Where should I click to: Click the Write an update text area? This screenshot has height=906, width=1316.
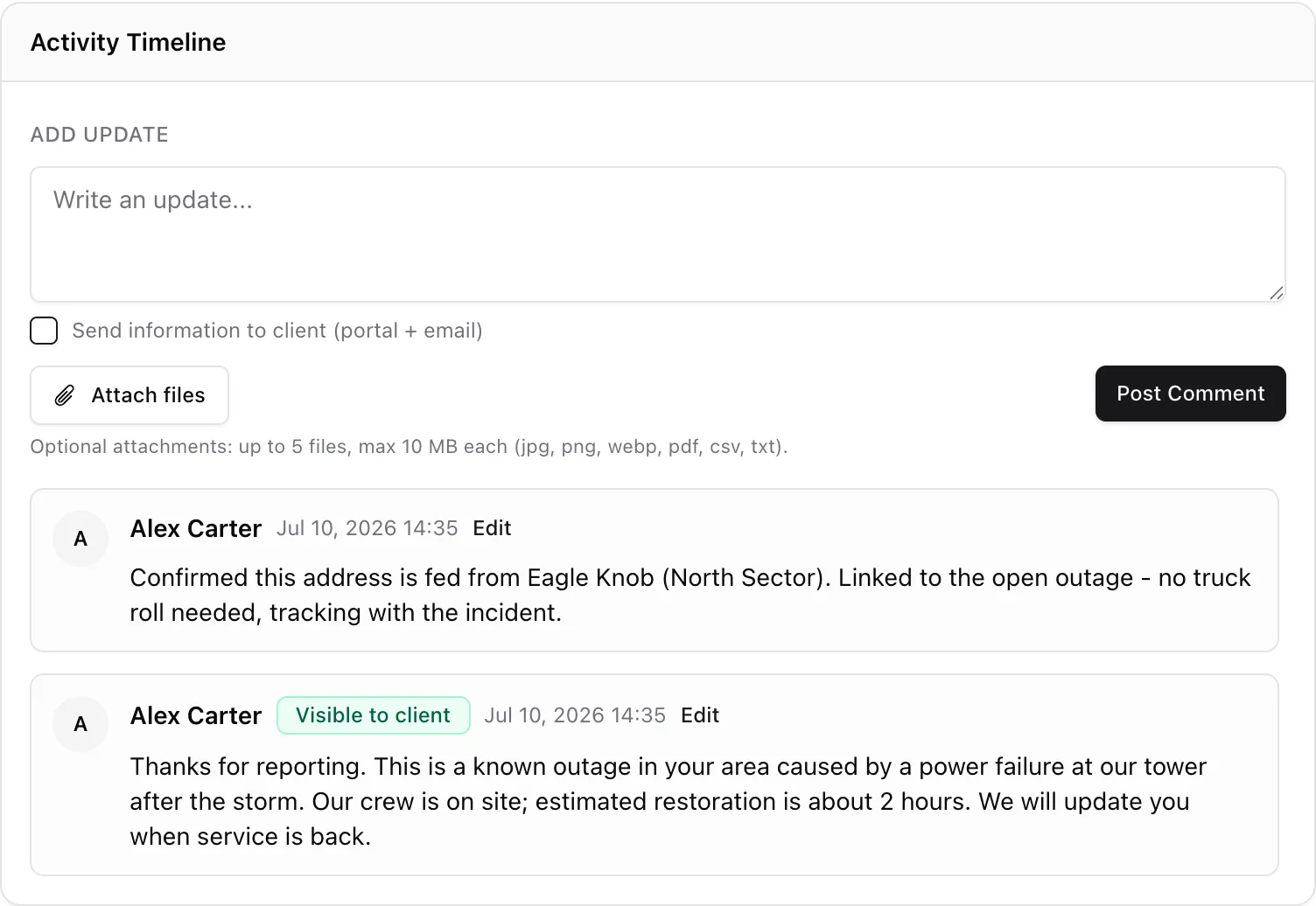point(658,234)
